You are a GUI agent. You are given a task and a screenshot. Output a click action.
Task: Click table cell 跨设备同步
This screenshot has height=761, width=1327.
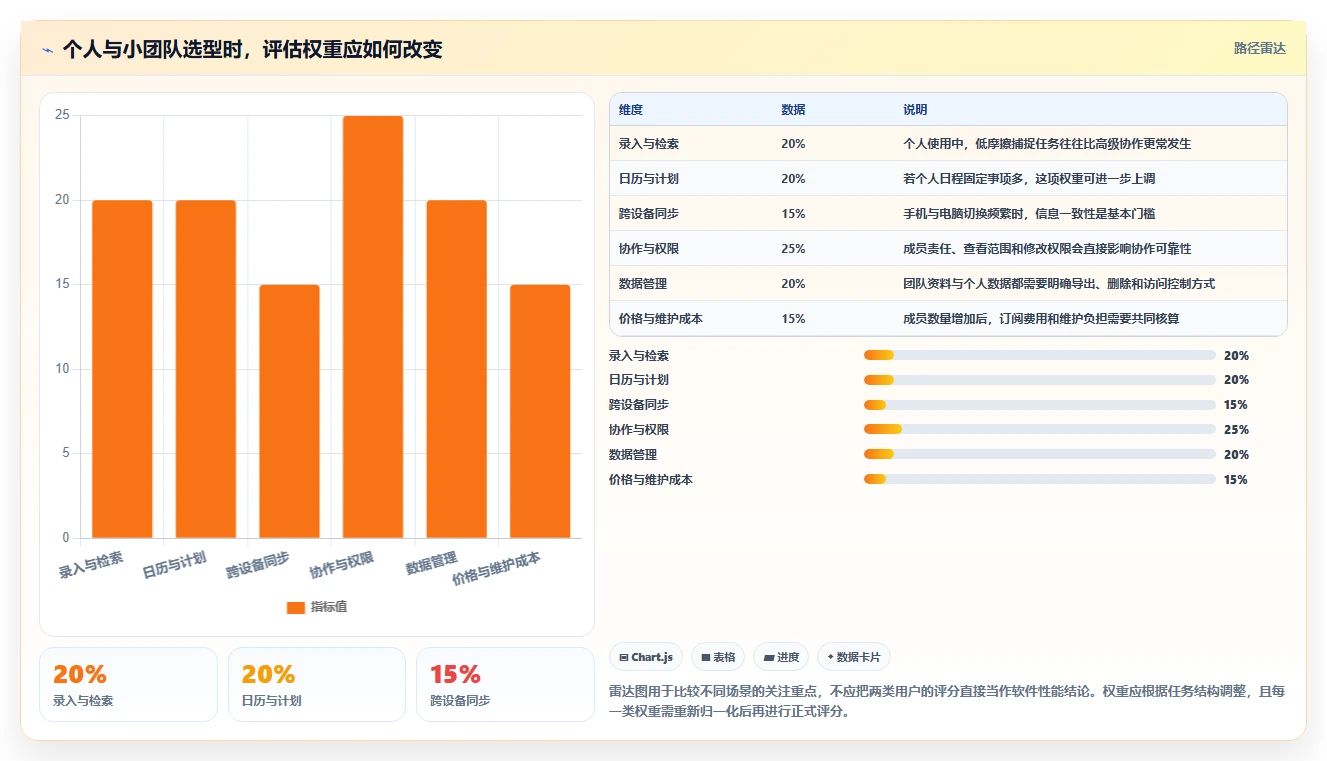(649, 214)
